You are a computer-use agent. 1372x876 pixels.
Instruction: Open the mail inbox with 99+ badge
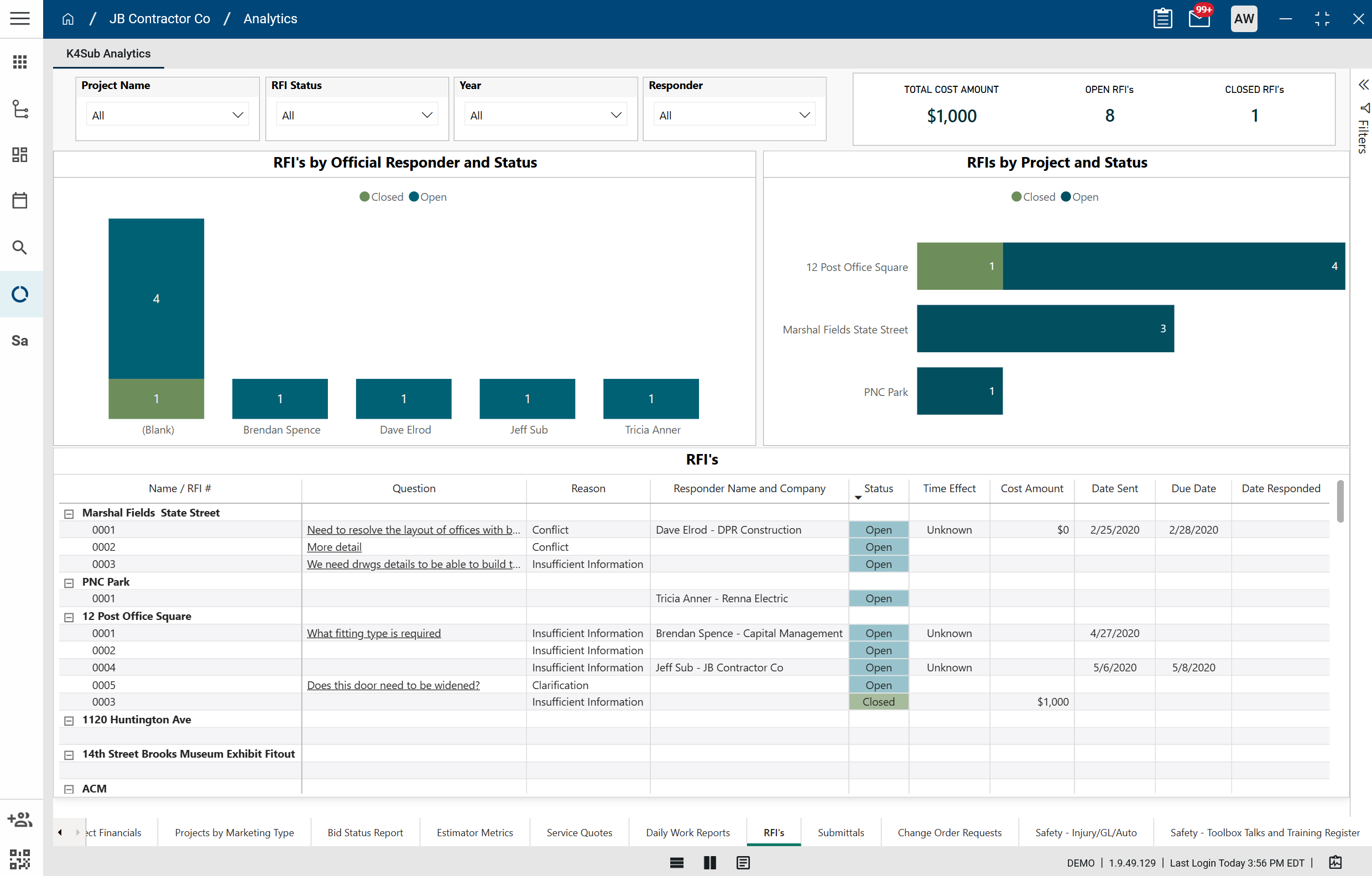pyautogui.click(x=1199, y=19)
